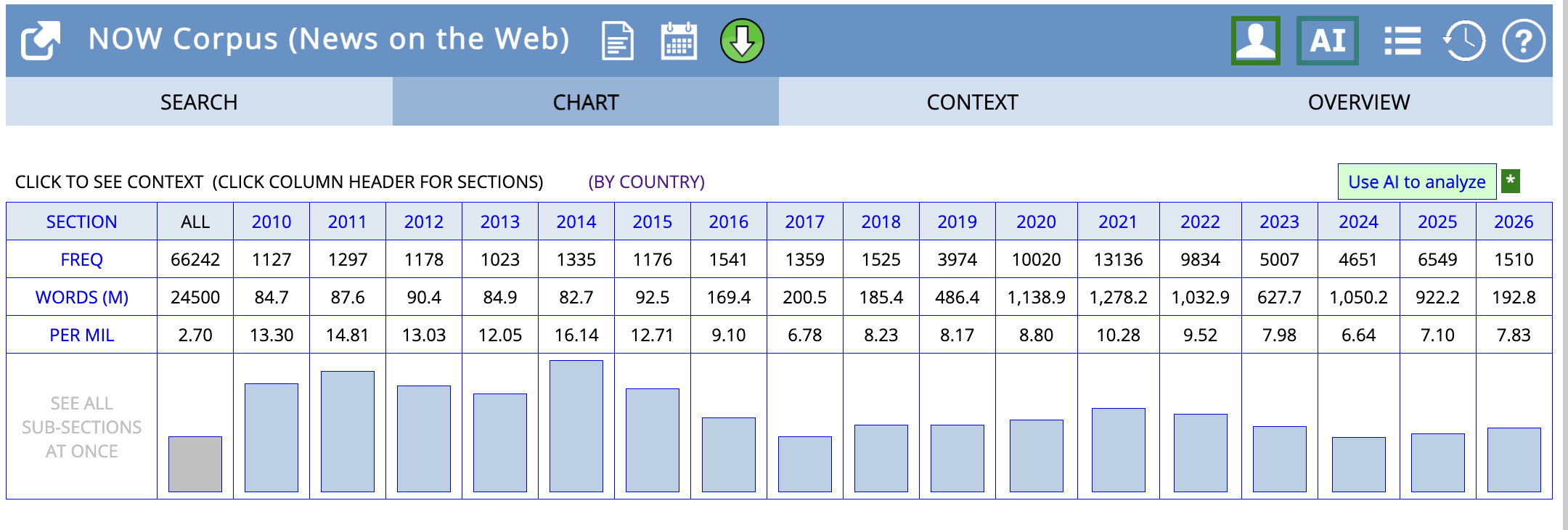Click the BY COUNTRY link
Image resolution: width=1568 pixels, height=530 pixels.
(x=646, y=182)
